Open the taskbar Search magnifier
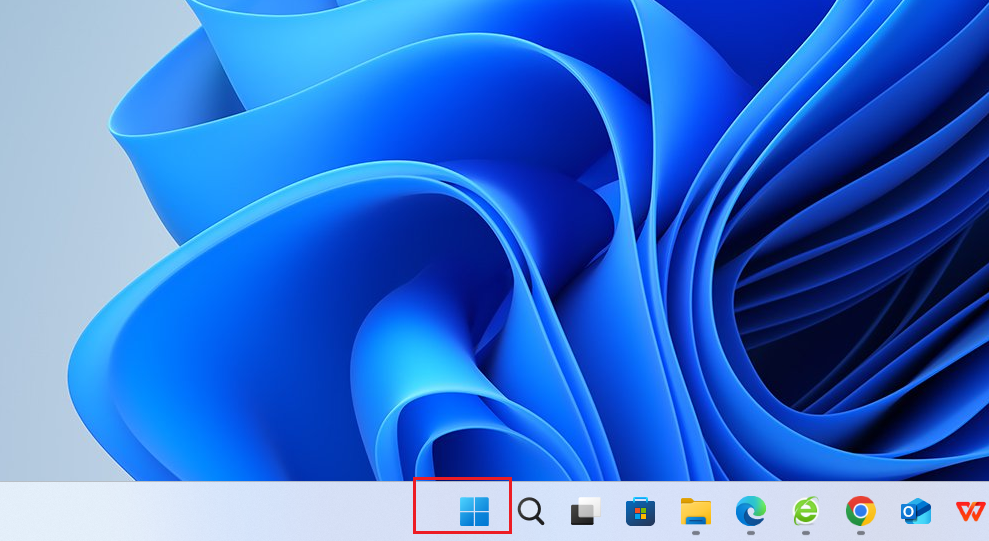 pos(531,512)
